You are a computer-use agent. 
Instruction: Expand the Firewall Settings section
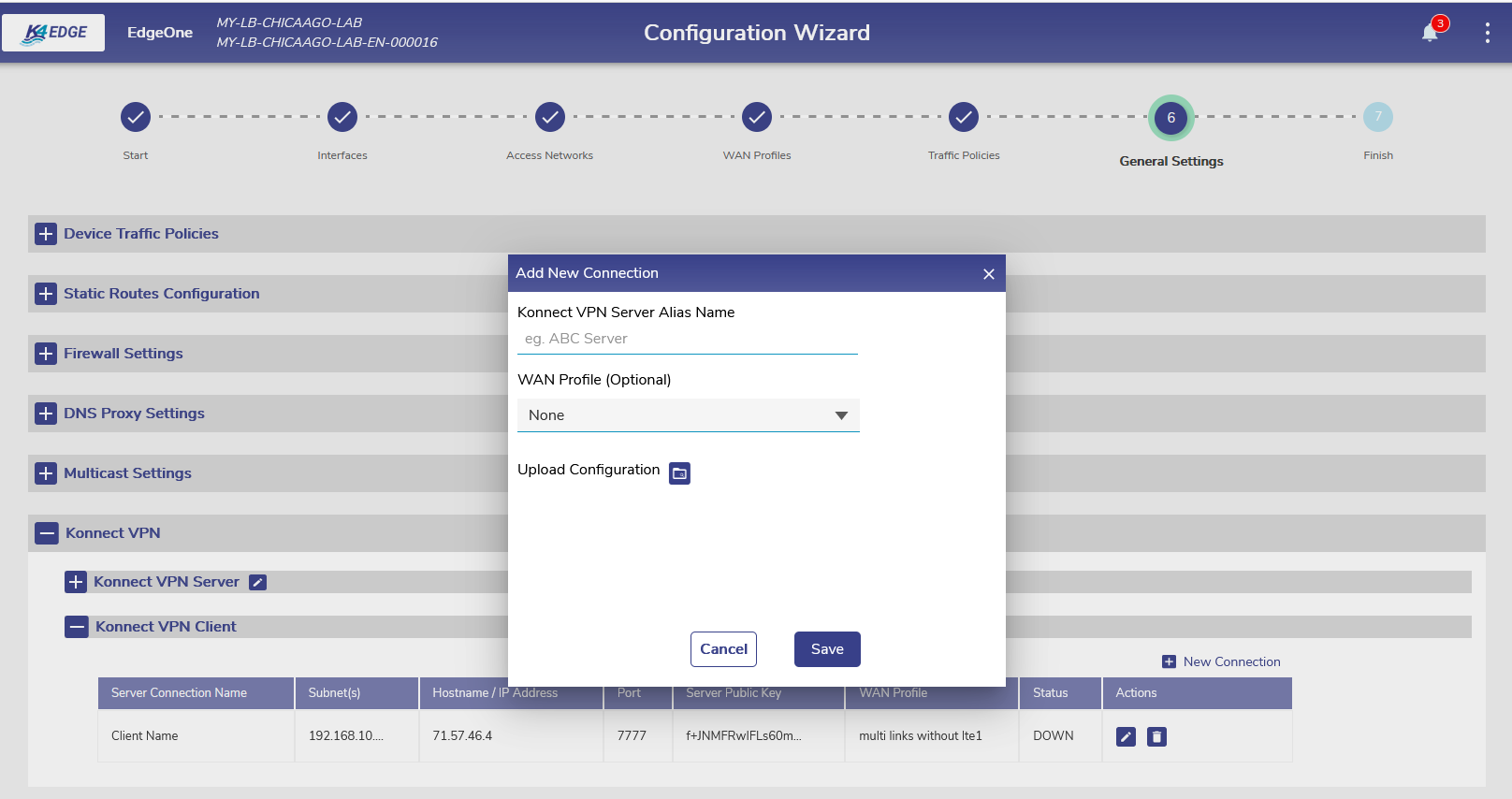46,354
